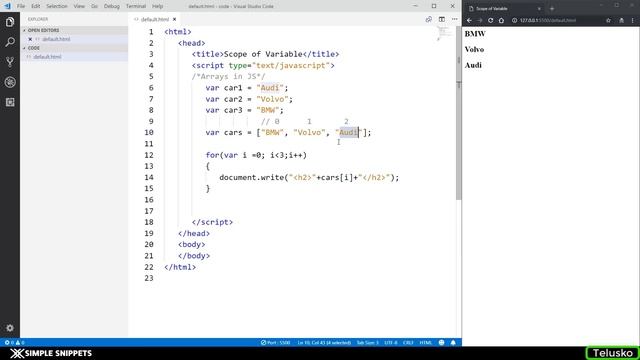Click the Tab Size status entry
This screenshot has width=640, height=360.
(367, 342)
